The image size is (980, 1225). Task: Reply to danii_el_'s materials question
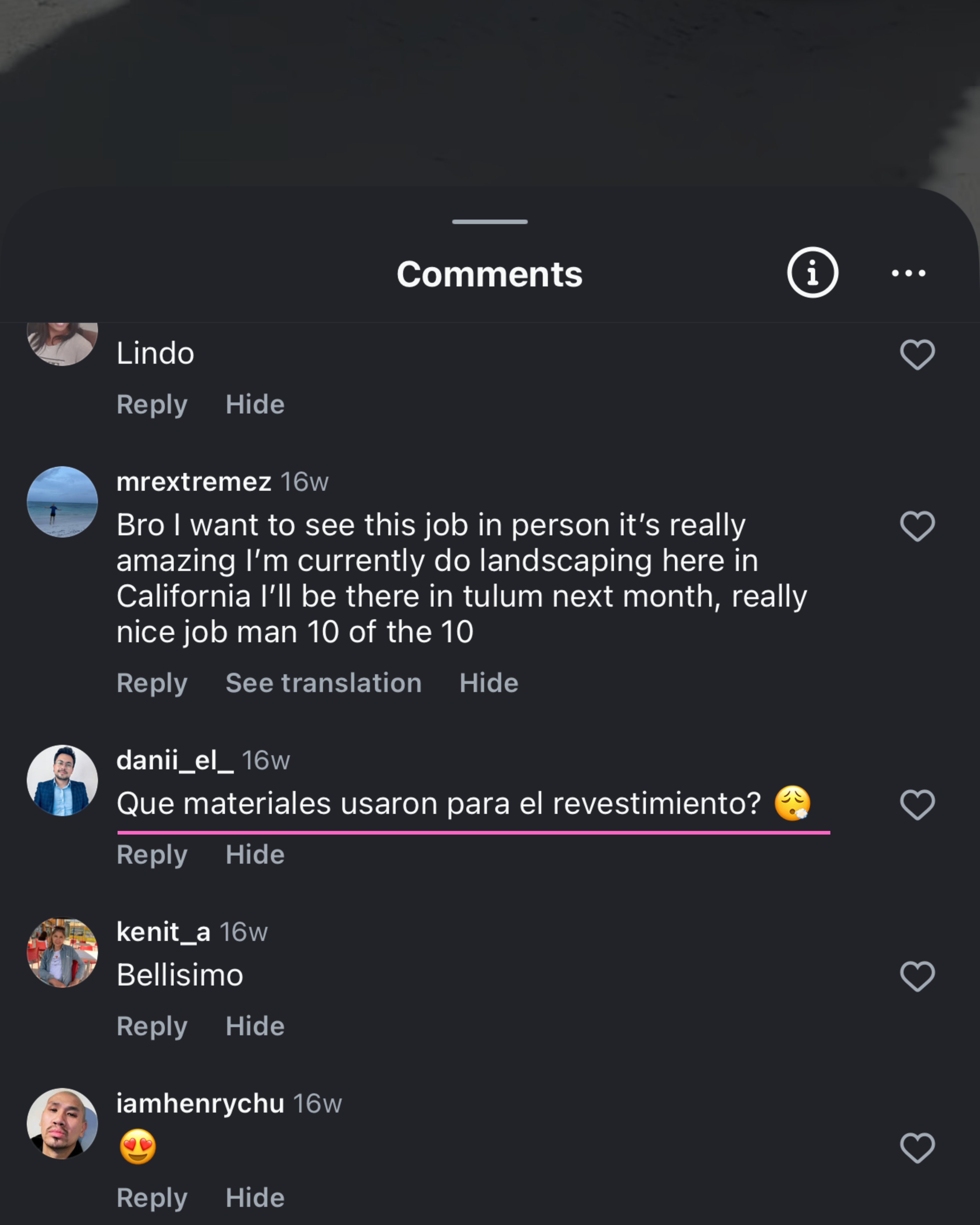tap(152, 855)
